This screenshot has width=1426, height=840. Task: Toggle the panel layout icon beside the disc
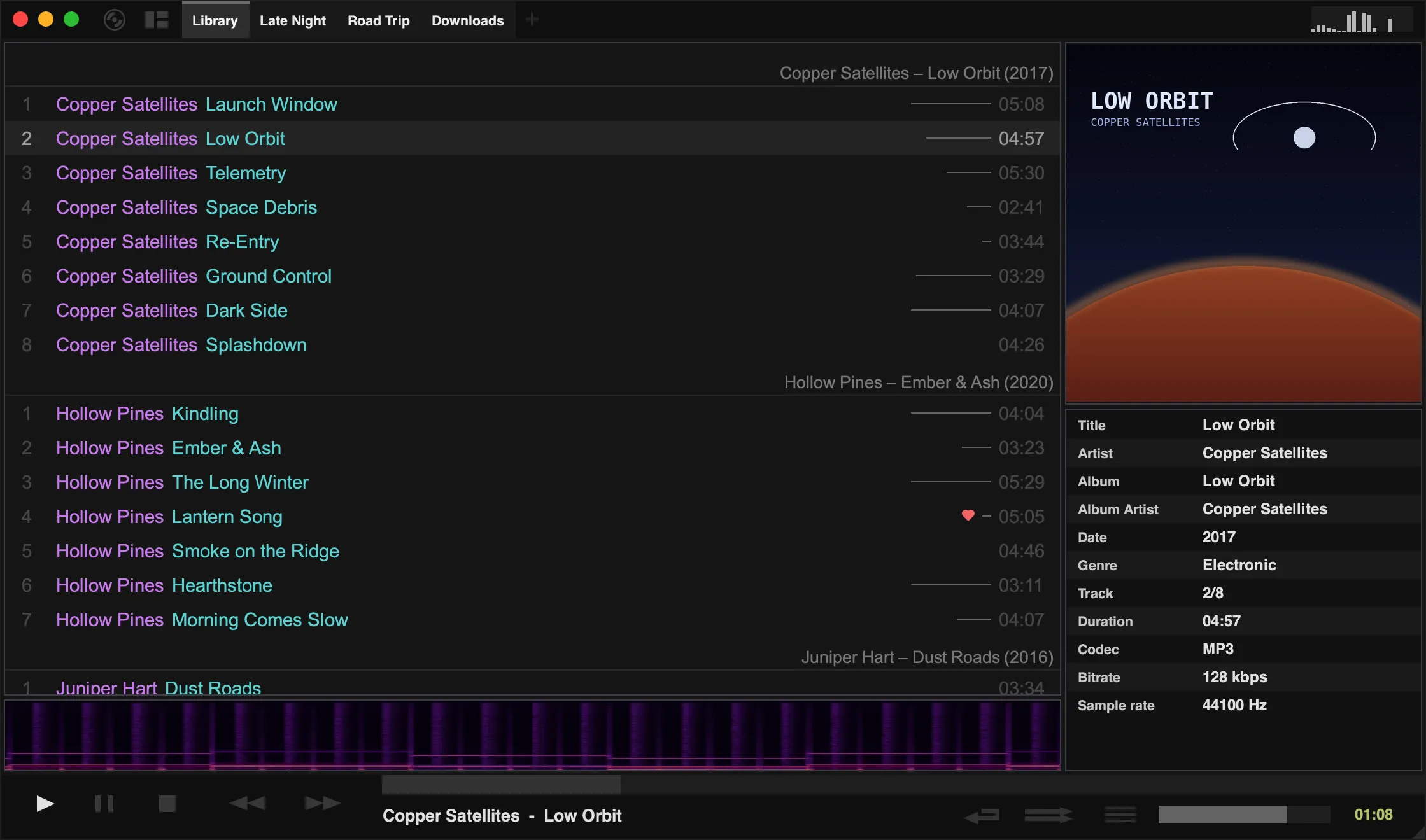(x=157, y=20)
